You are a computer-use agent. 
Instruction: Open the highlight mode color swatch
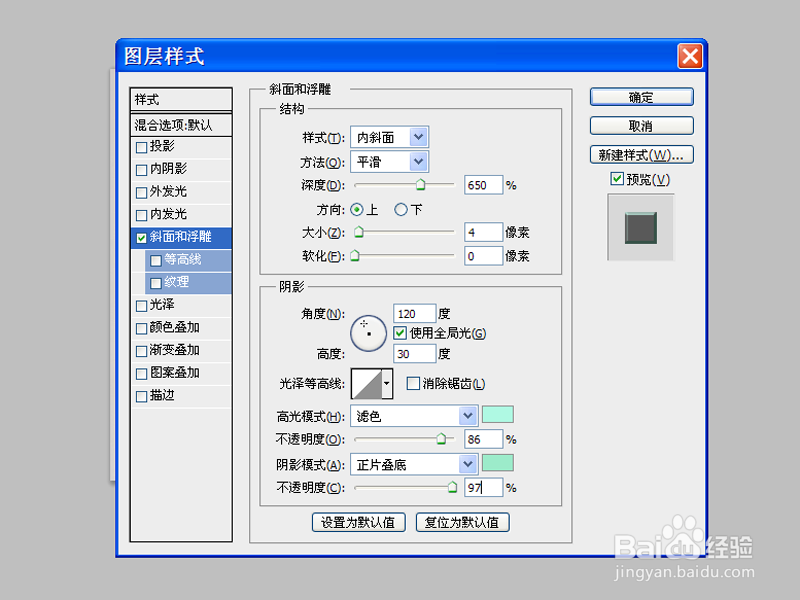[x=497, y=415]
